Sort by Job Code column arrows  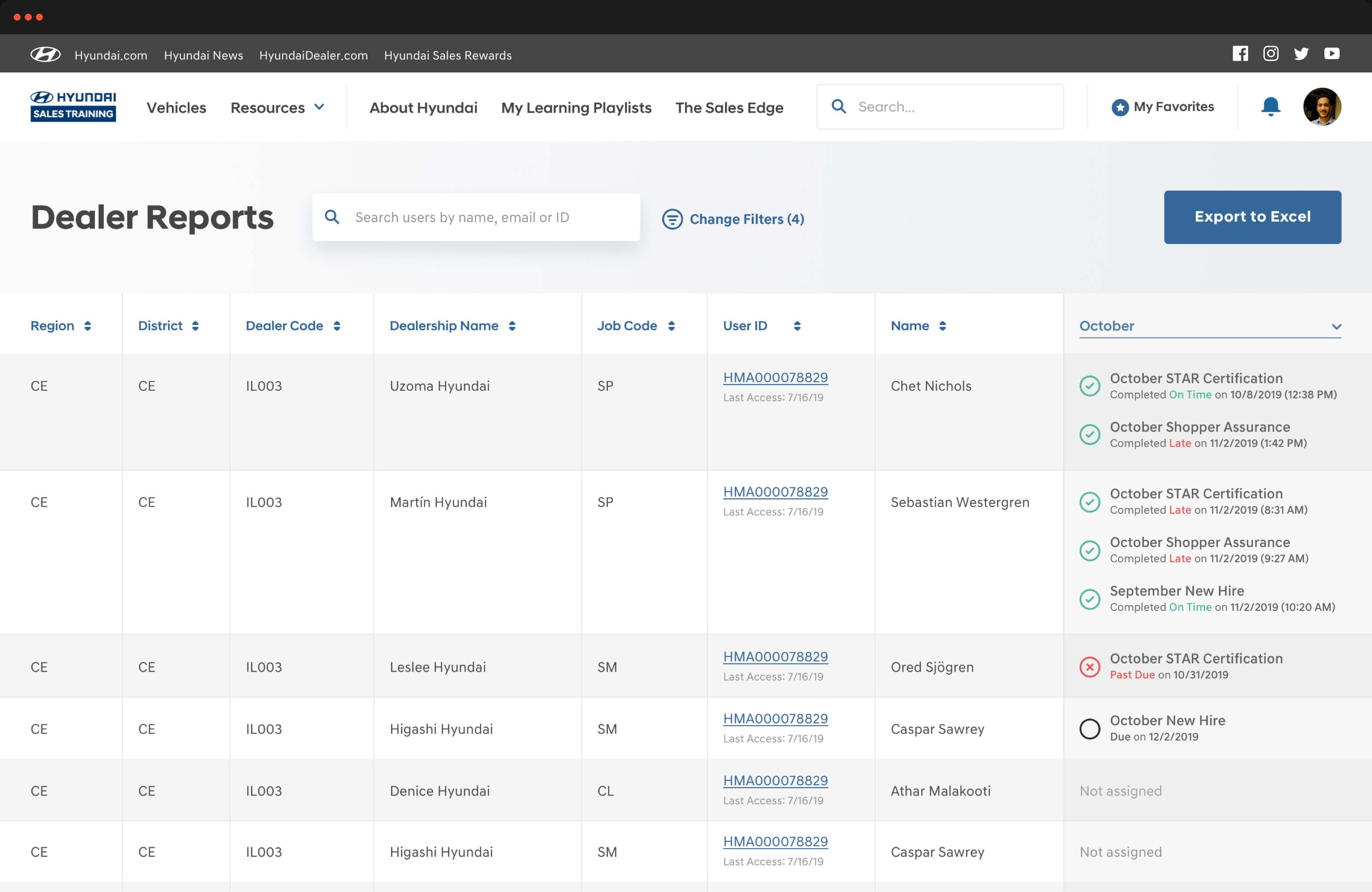pos(671,326)
